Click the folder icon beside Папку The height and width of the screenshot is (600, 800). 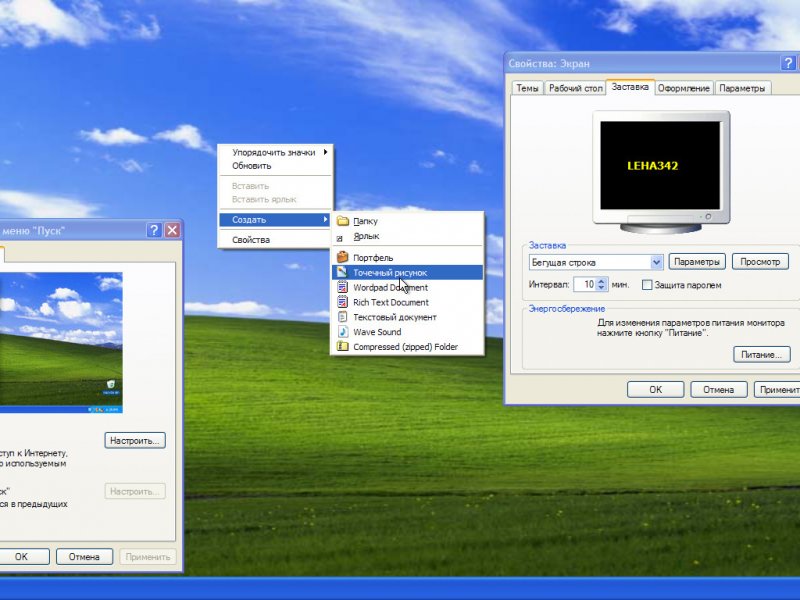[343, 221]
